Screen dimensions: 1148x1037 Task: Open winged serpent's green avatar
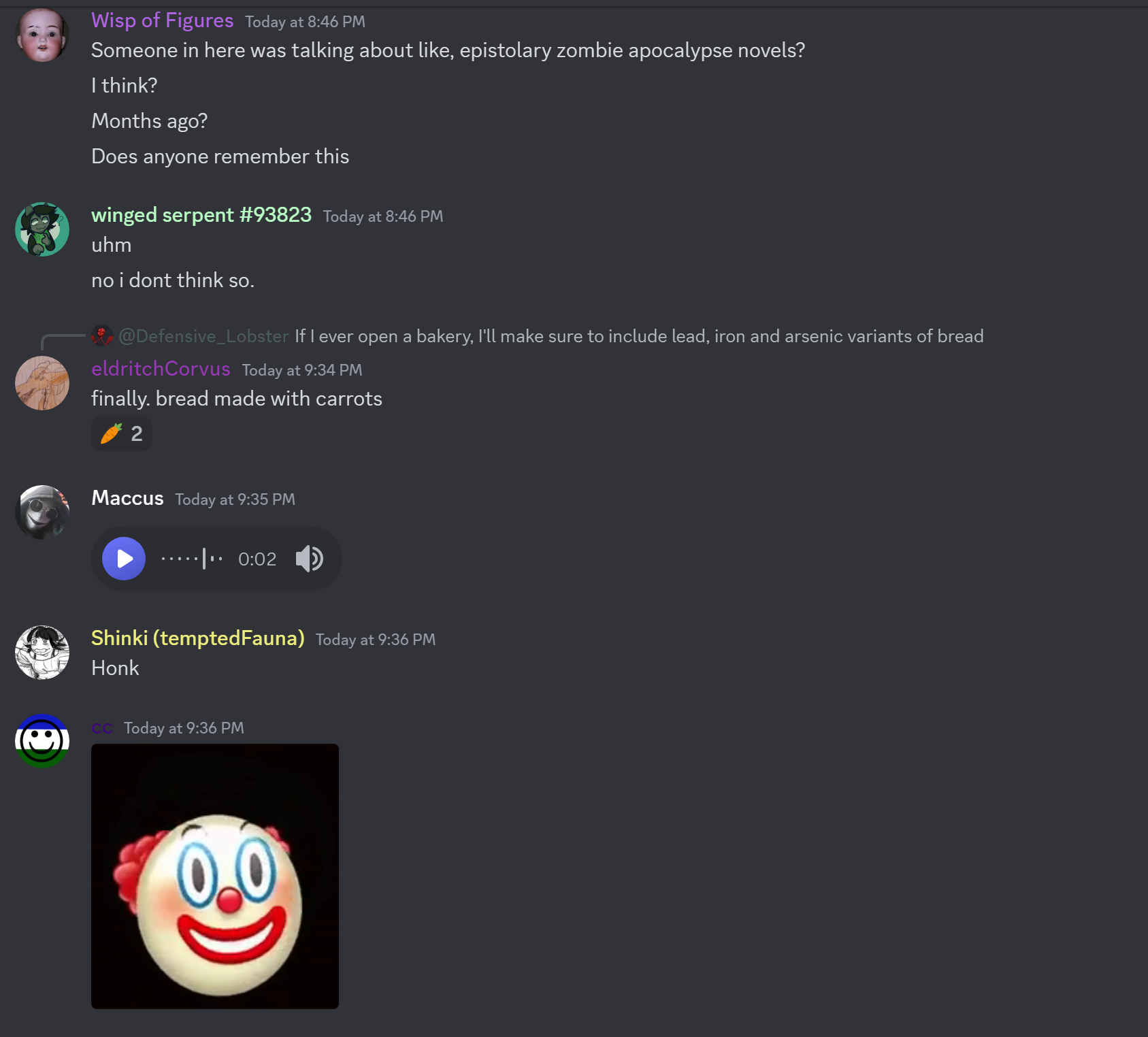(x=42, y=229)
